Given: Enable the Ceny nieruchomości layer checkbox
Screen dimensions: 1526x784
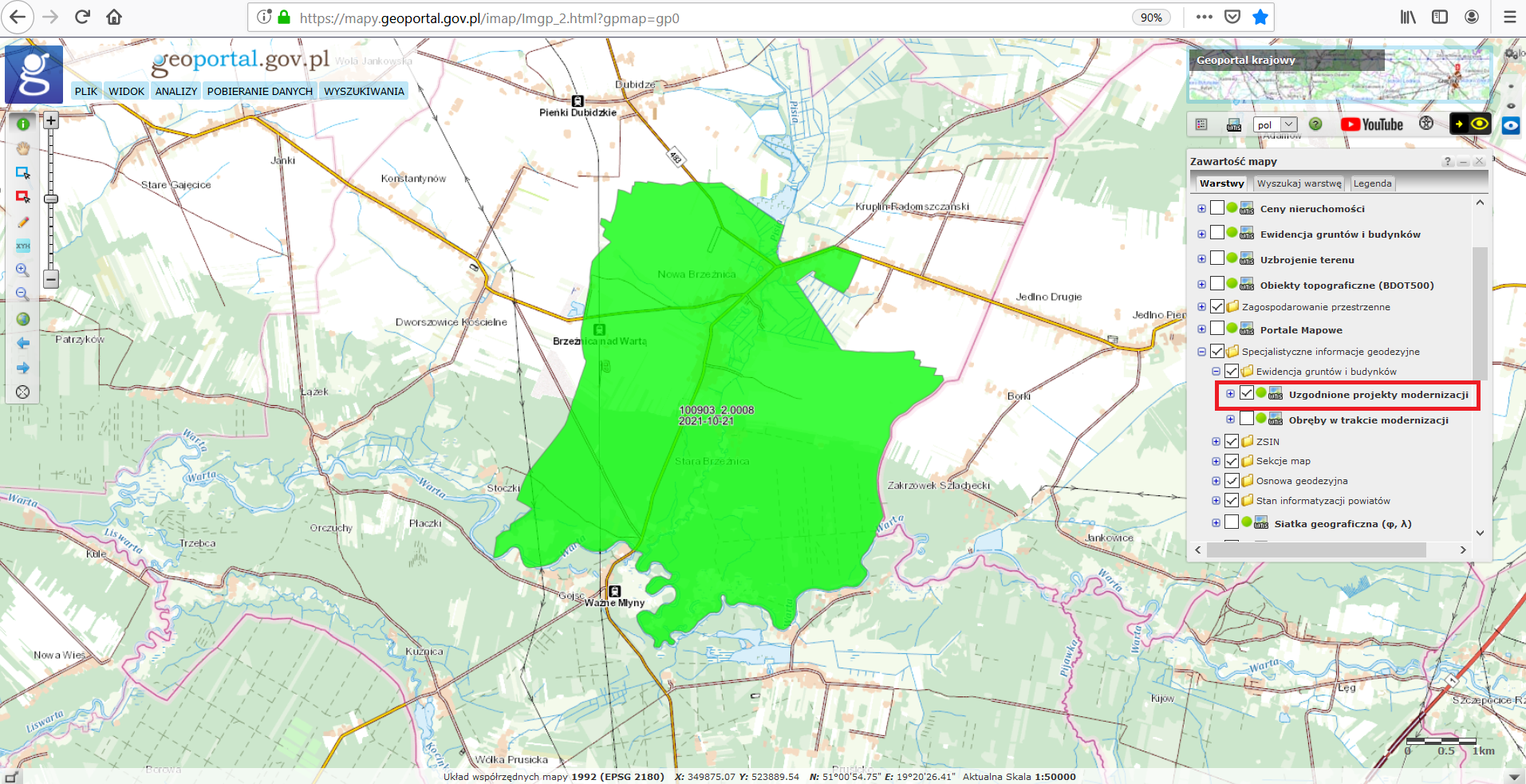Looking at the screenshot, I should 1217,208.
